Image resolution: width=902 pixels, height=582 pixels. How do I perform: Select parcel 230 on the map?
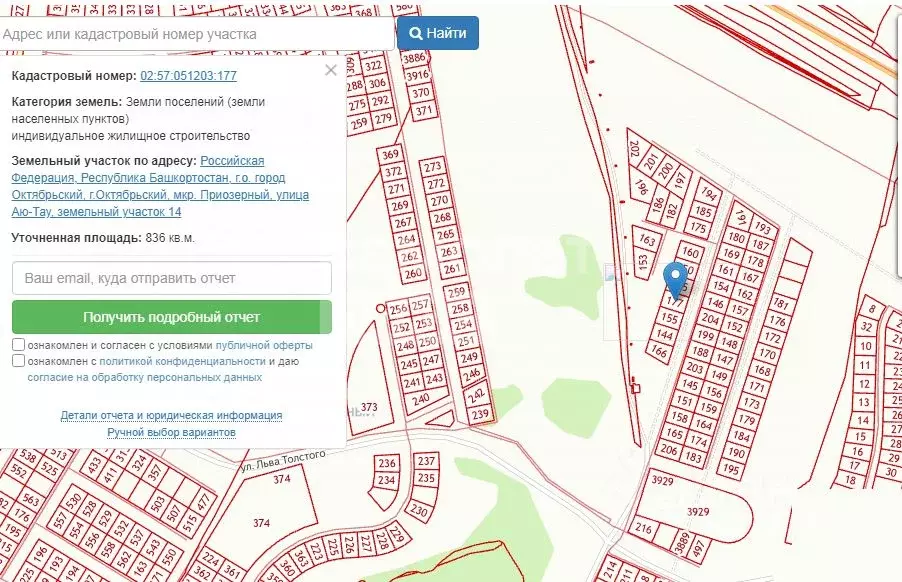click(419, 510)
